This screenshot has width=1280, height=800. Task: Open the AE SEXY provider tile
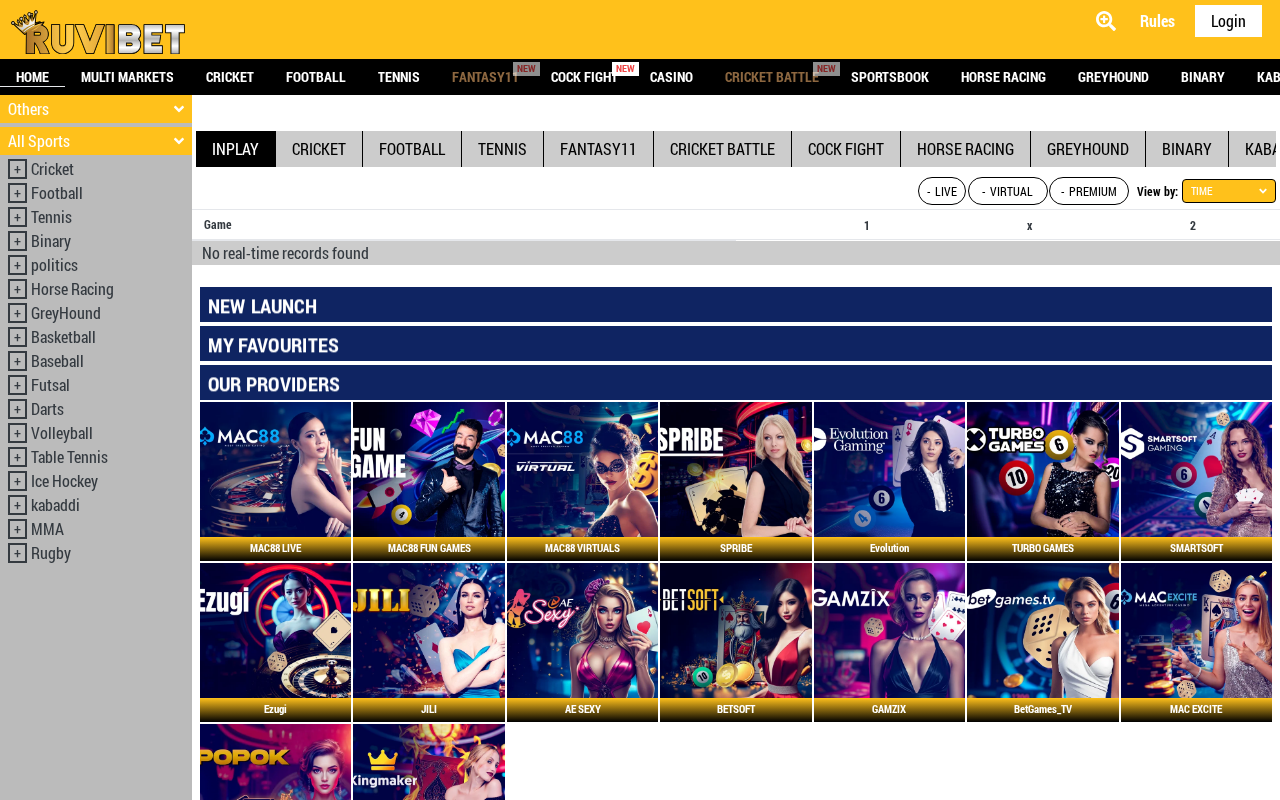pos(582,642)
